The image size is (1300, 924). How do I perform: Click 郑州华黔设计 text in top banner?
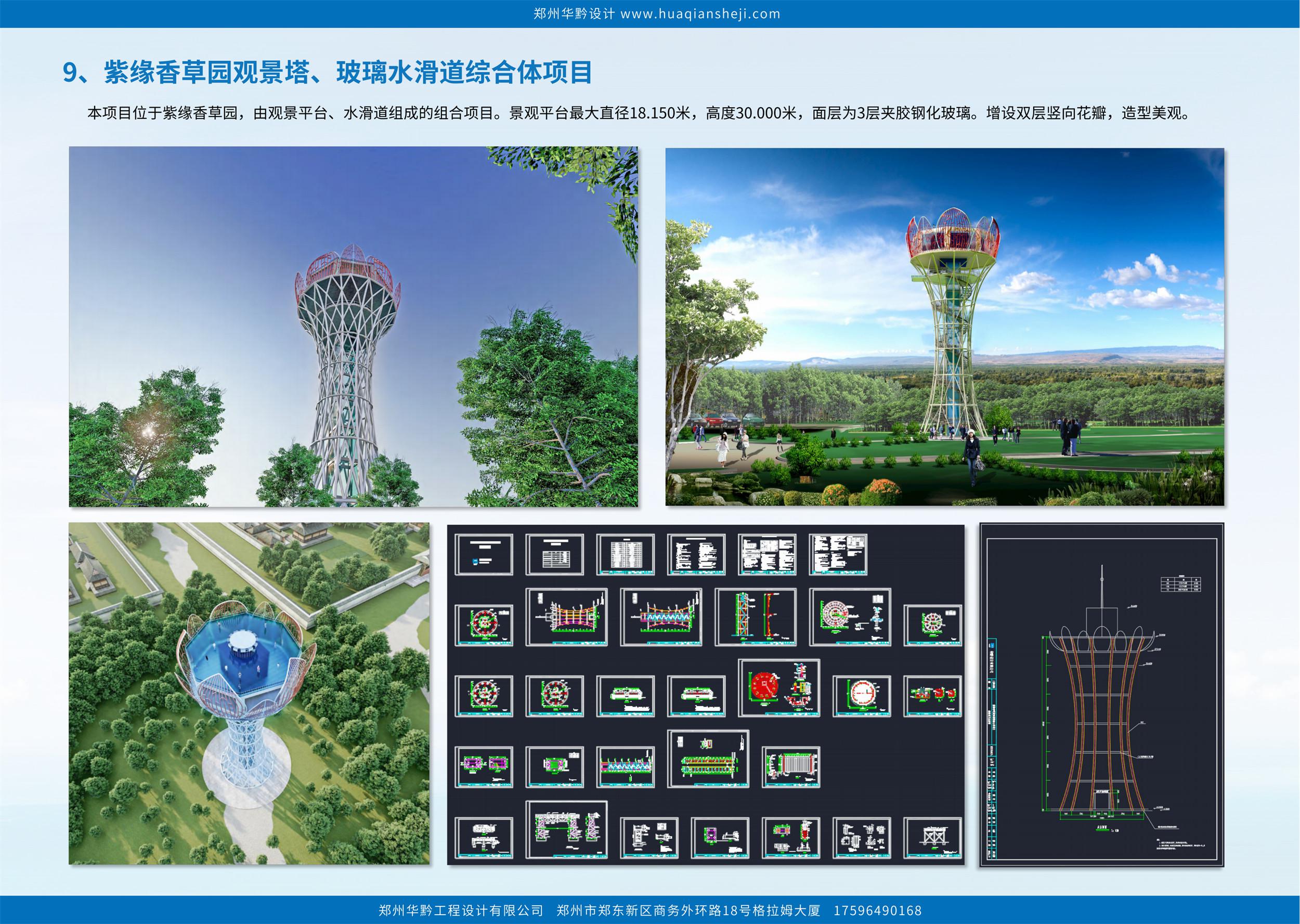coord(574,14)
